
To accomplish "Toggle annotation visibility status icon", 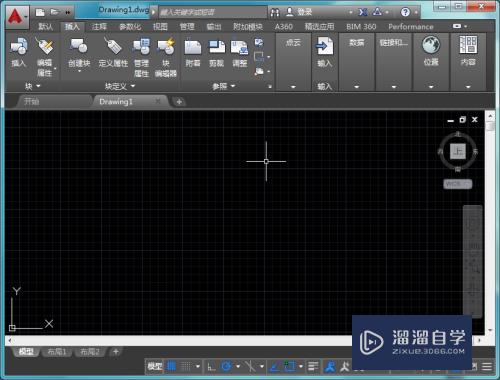I will [330, 367].
